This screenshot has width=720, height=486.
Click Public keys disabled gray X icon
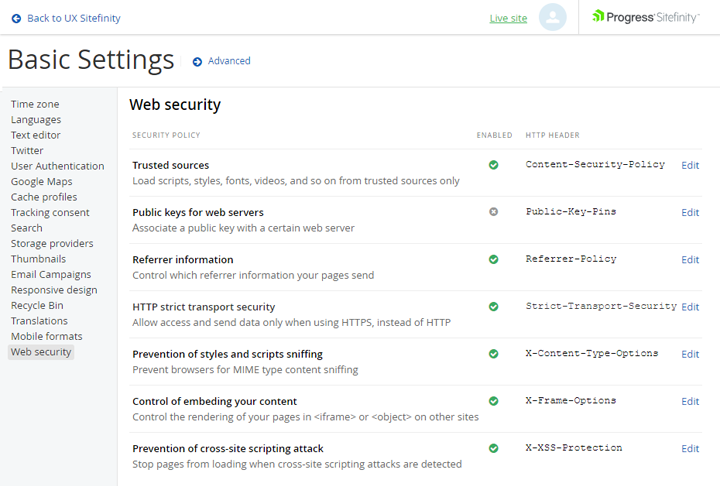pos(494,212)
